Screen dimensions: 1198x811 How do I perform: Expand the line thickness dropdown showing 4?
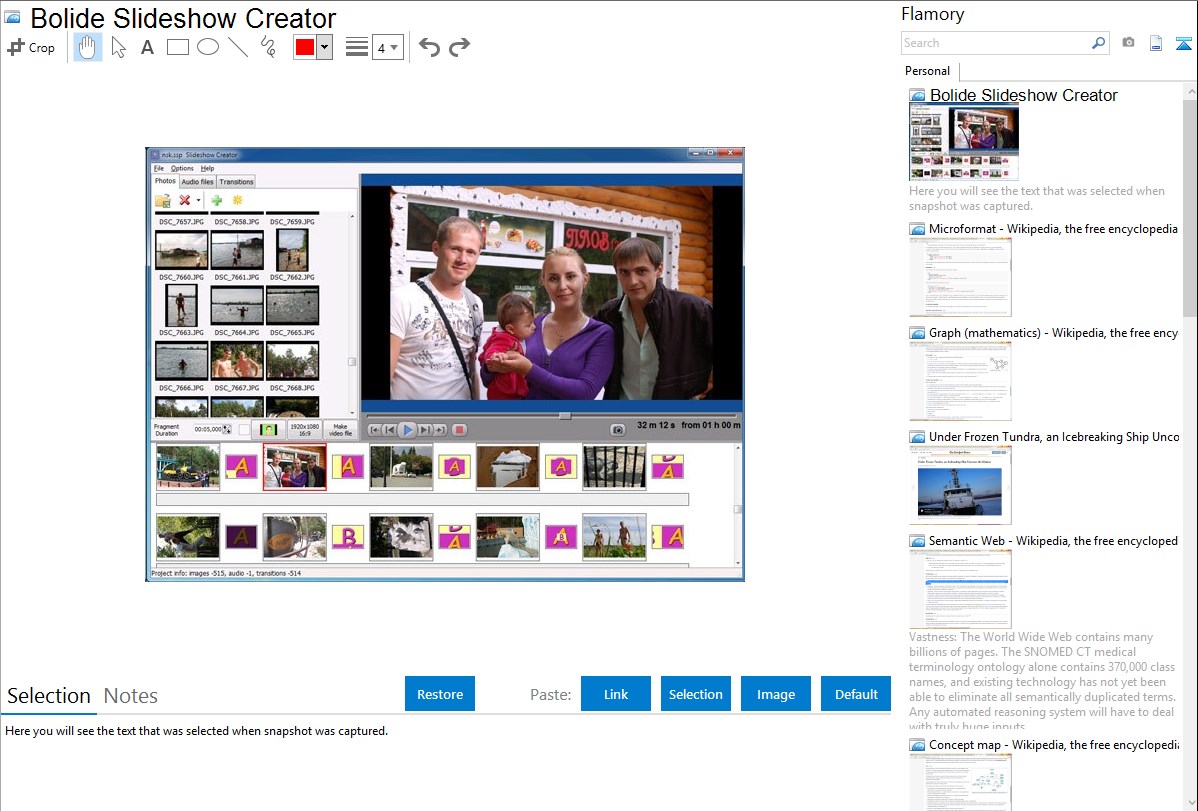pyautogui.click(x=387, y=47)
